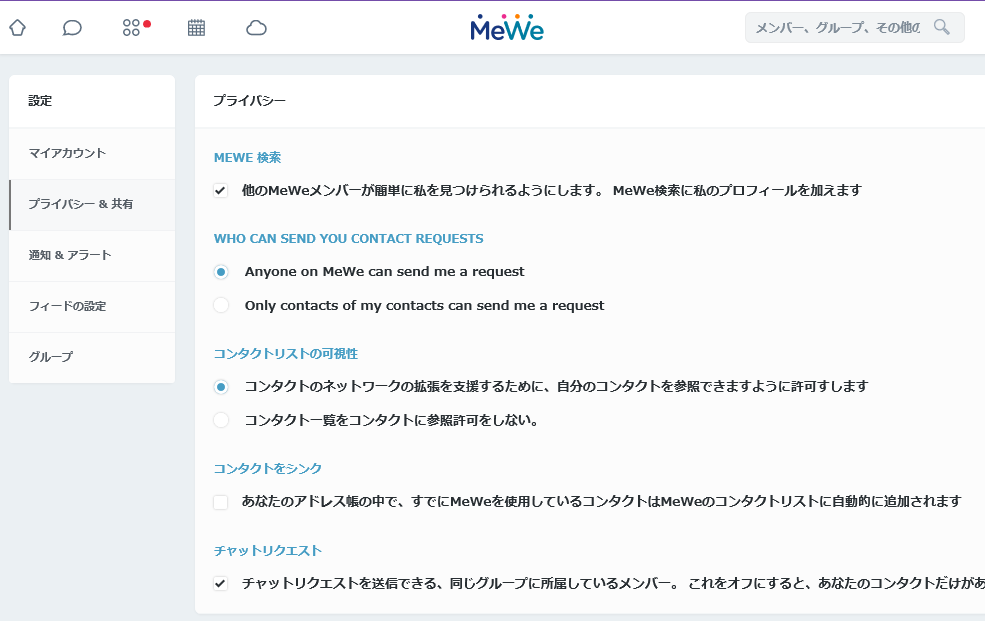Open フィードの設定 section
985x621 pixels.
tap(92, 306)
